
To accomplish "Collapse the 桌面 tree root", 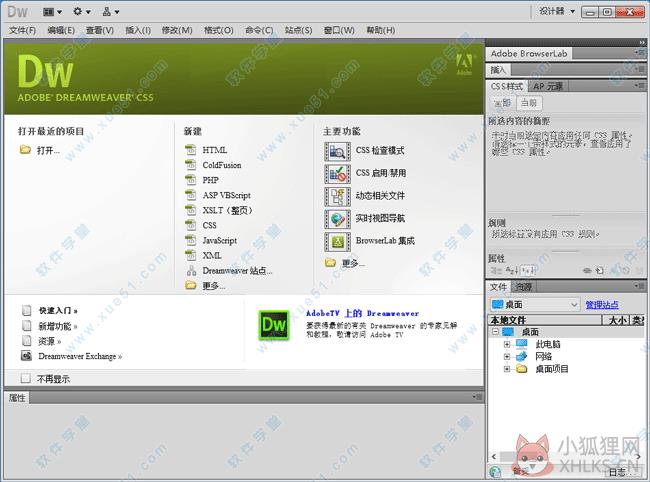I will click(495, 332).
